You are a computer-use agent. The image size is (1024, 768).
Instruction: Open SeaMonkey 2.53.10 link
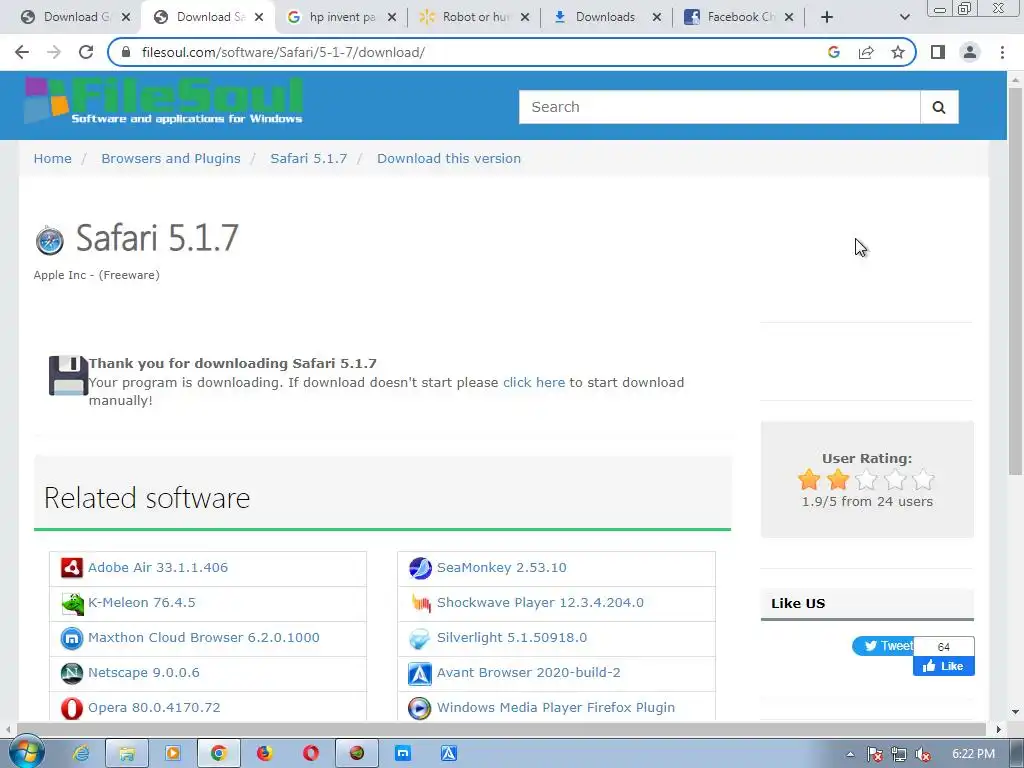pos(502,568)
